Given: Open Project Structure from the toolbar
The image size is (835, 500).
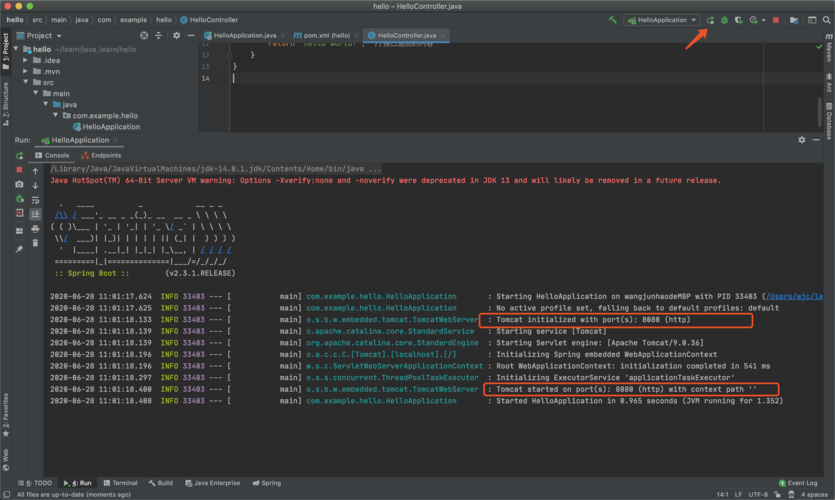Looking at the screenshot, I should (794, 20).
